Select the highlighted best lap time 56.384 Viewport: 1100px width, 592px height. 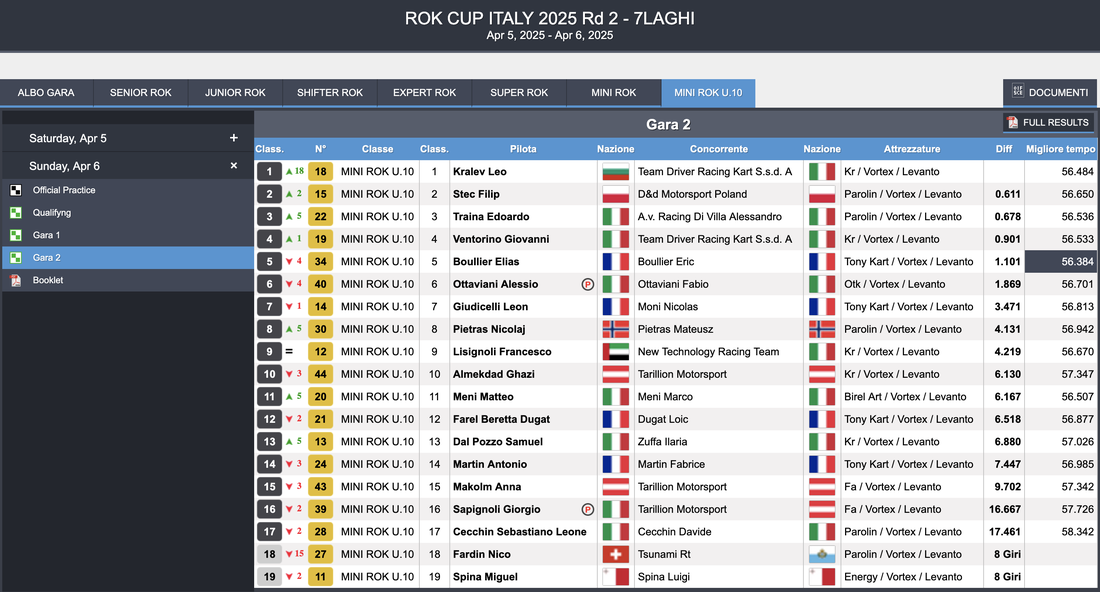(1060, 262)
